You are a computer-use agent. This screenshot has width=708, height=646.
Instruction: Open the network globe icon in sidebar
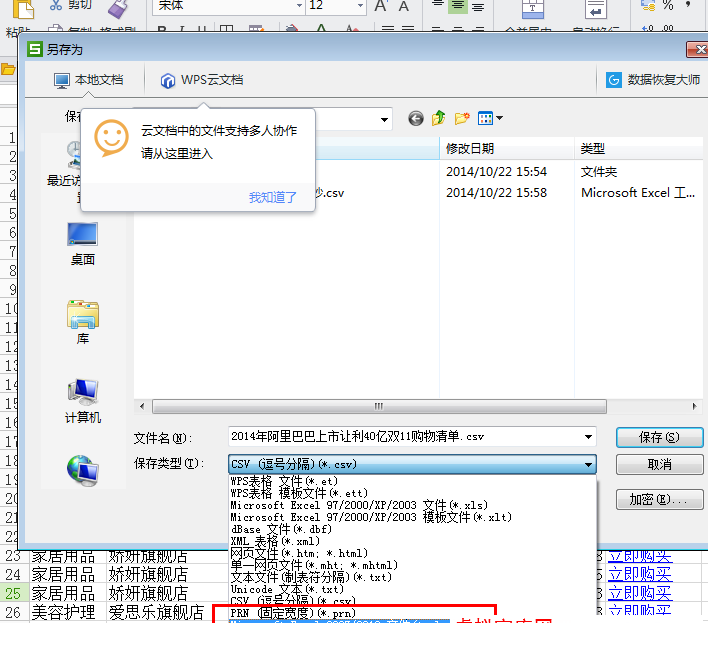[x=82, y=469]
